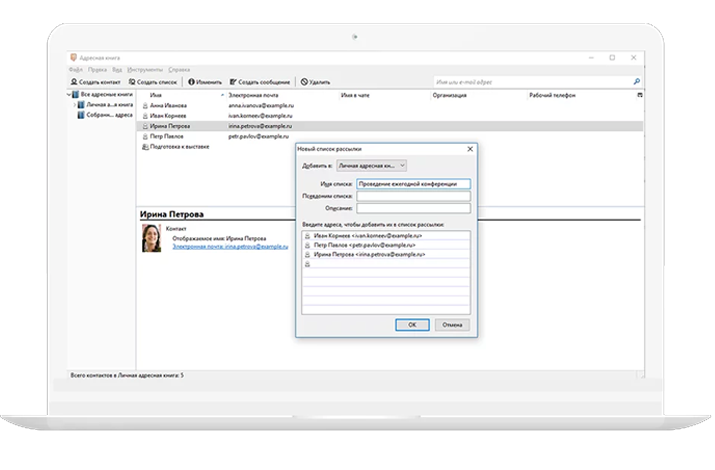Click Irina Petrova's contact photo
This screenshot has width=715, height=470.
pos(152,238)
